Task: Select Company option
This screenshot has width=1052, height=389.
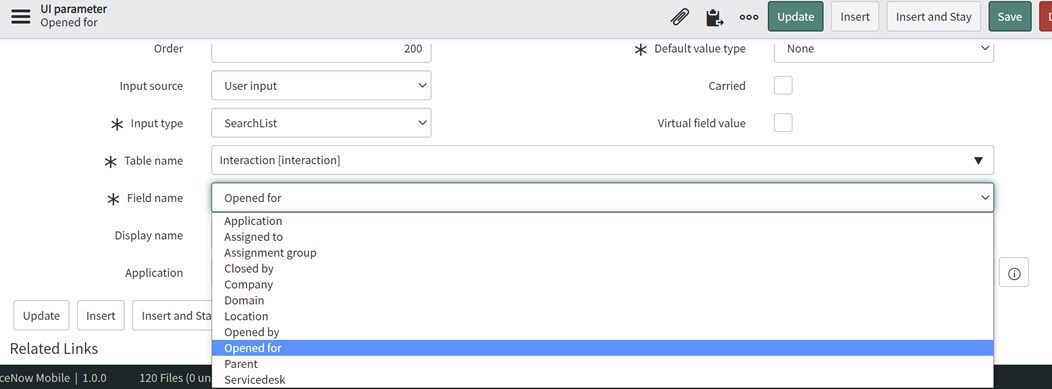Action: point(602,284)
